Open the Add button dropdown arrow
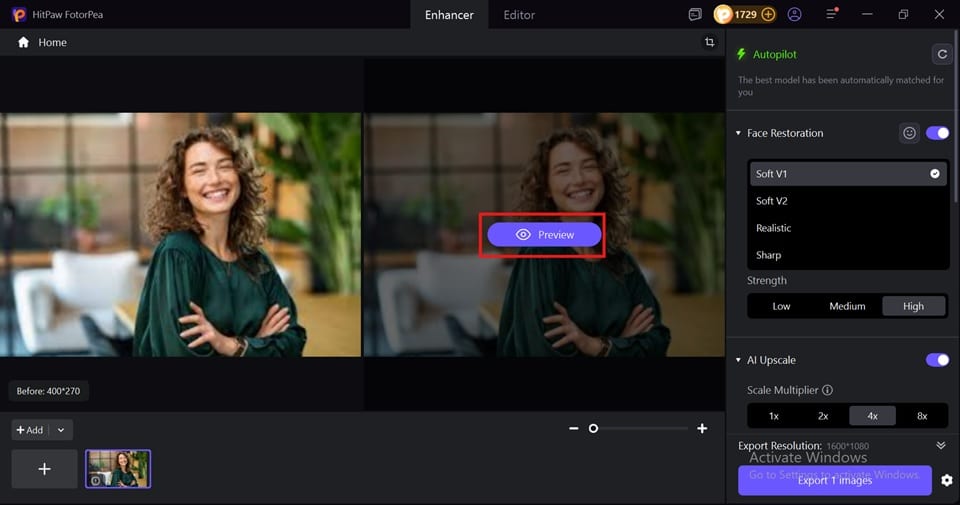 point(61,430)
